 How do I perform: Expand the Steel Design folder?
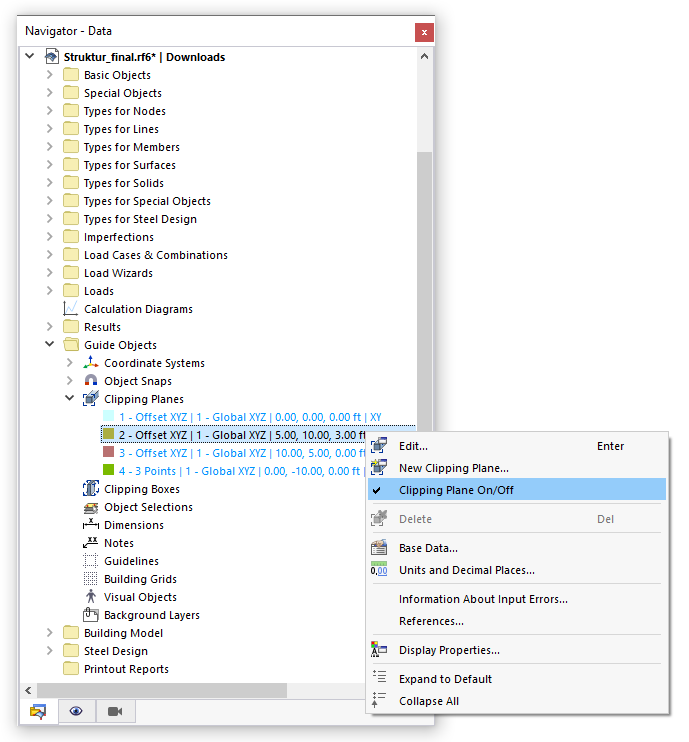coord(50,651)
